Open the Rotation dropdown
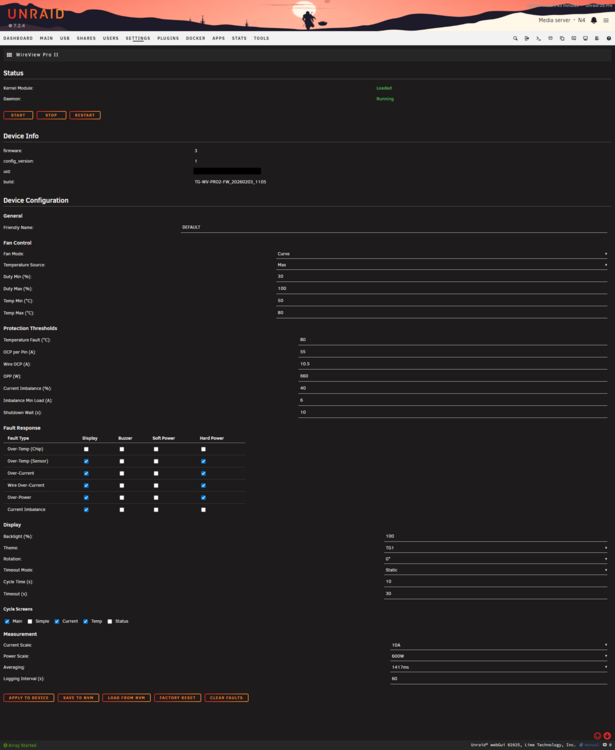Image resolution: width=615 pixels, height=750 pixels. pos(496,559)
